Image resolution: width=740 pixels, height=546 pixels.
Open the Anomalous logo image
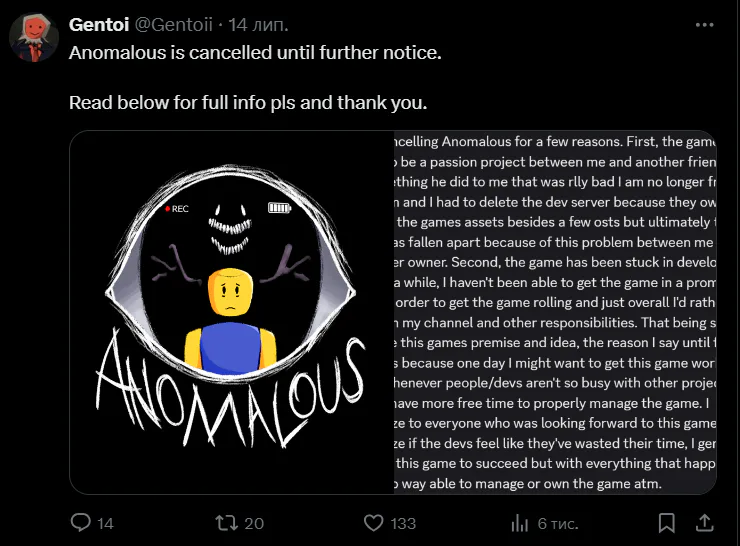232,312
